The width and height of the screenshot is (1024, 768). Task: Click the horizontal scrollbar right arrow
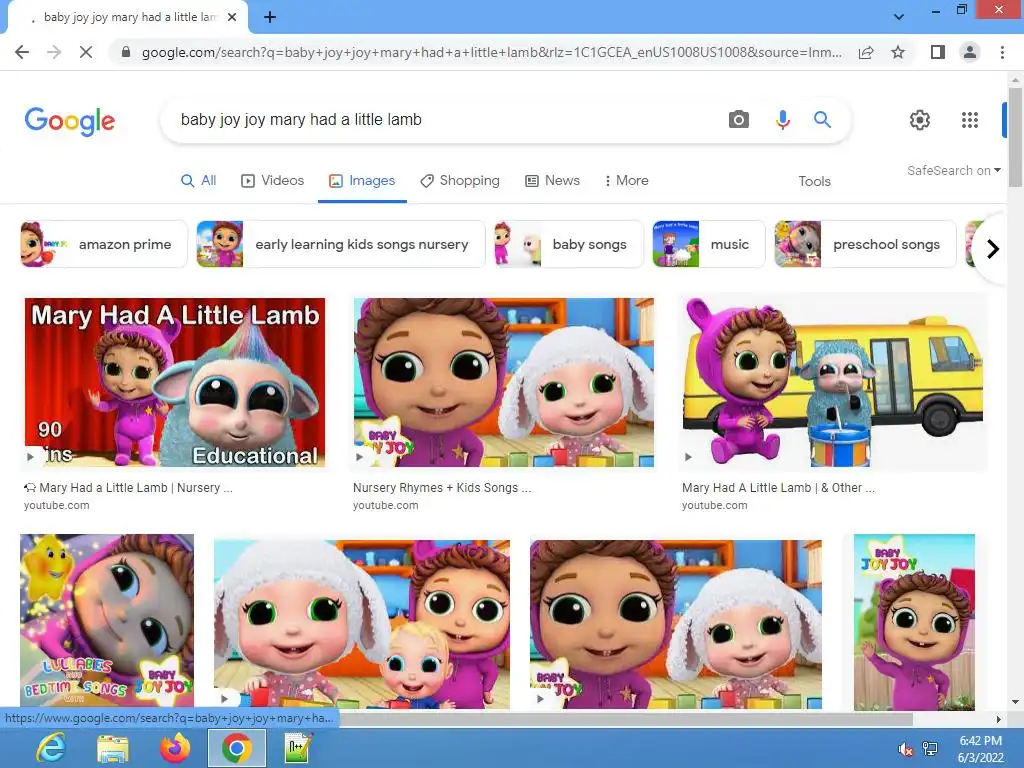coord(998,719)
